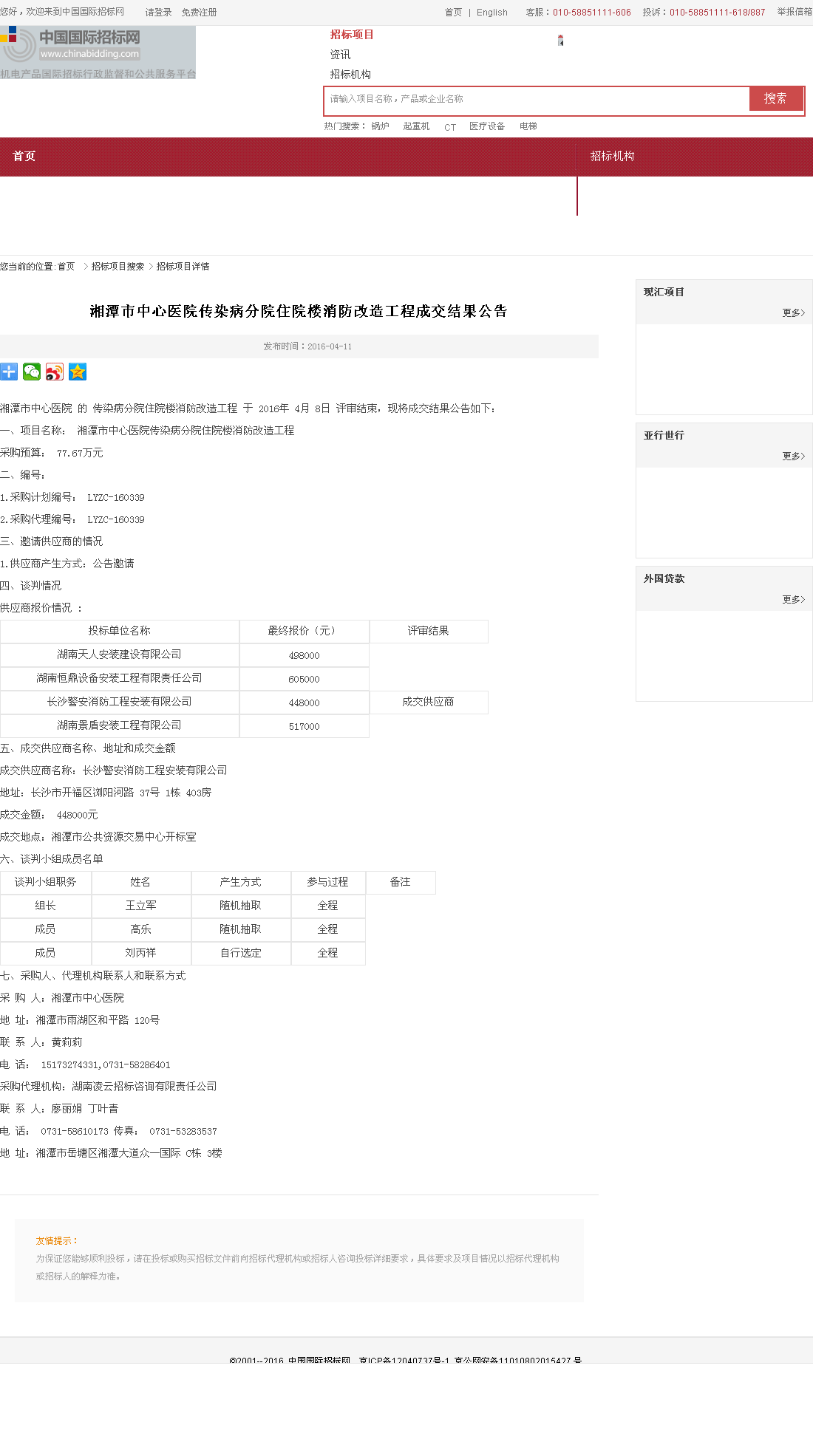Click the 免费注册 register link
The image size is (813, 1456).
199,13
